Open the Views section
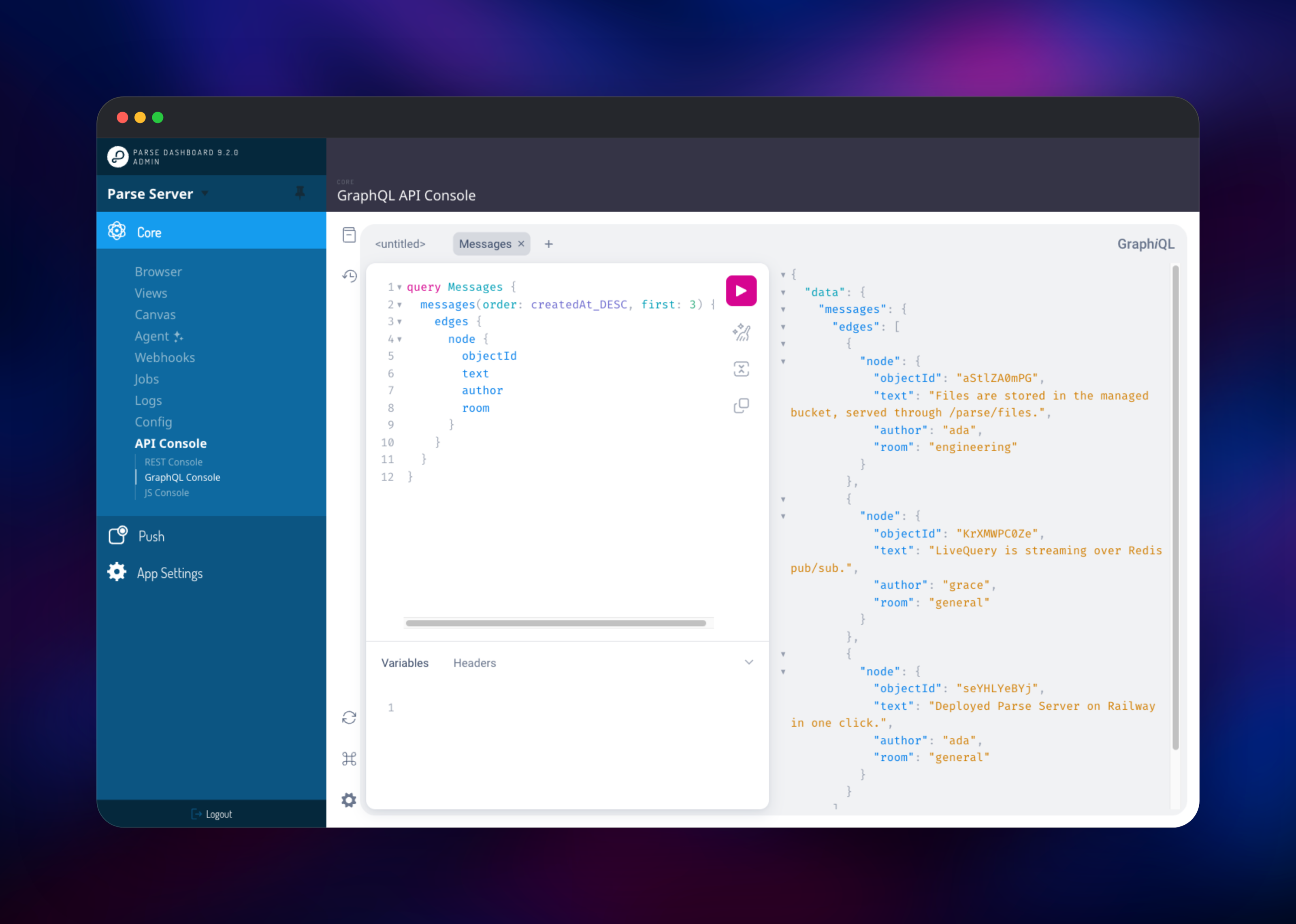Screen dimensions: 1296x924 pos(151,293)
